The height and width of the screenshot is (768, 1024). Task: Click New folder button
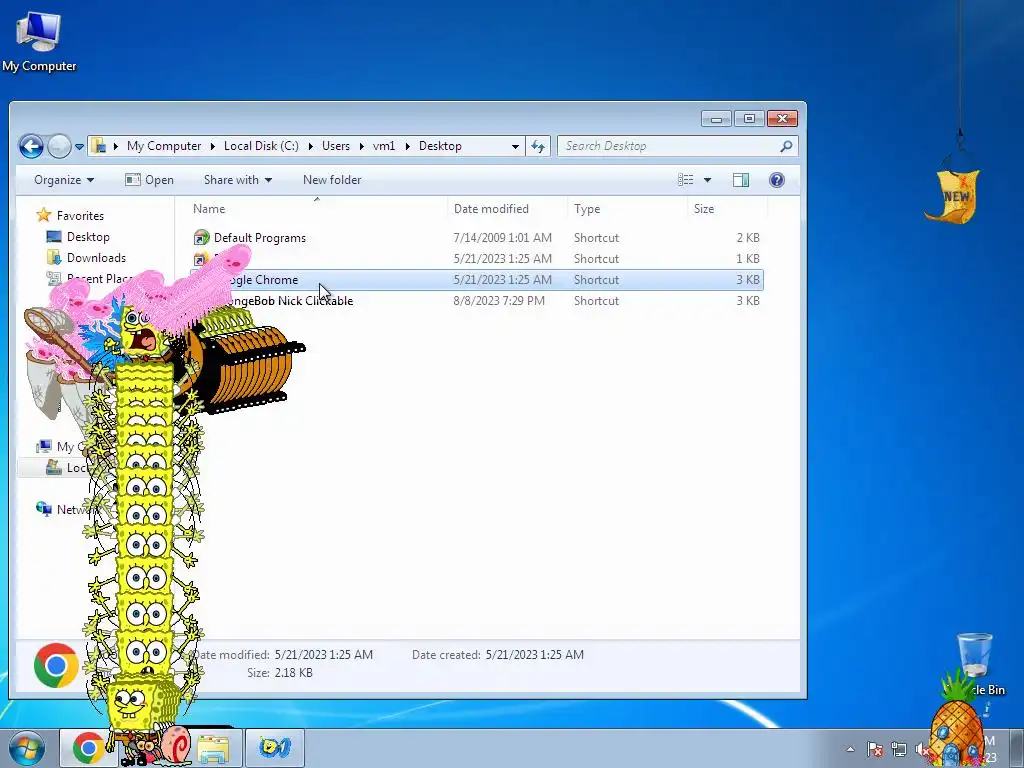click(332, 180)
